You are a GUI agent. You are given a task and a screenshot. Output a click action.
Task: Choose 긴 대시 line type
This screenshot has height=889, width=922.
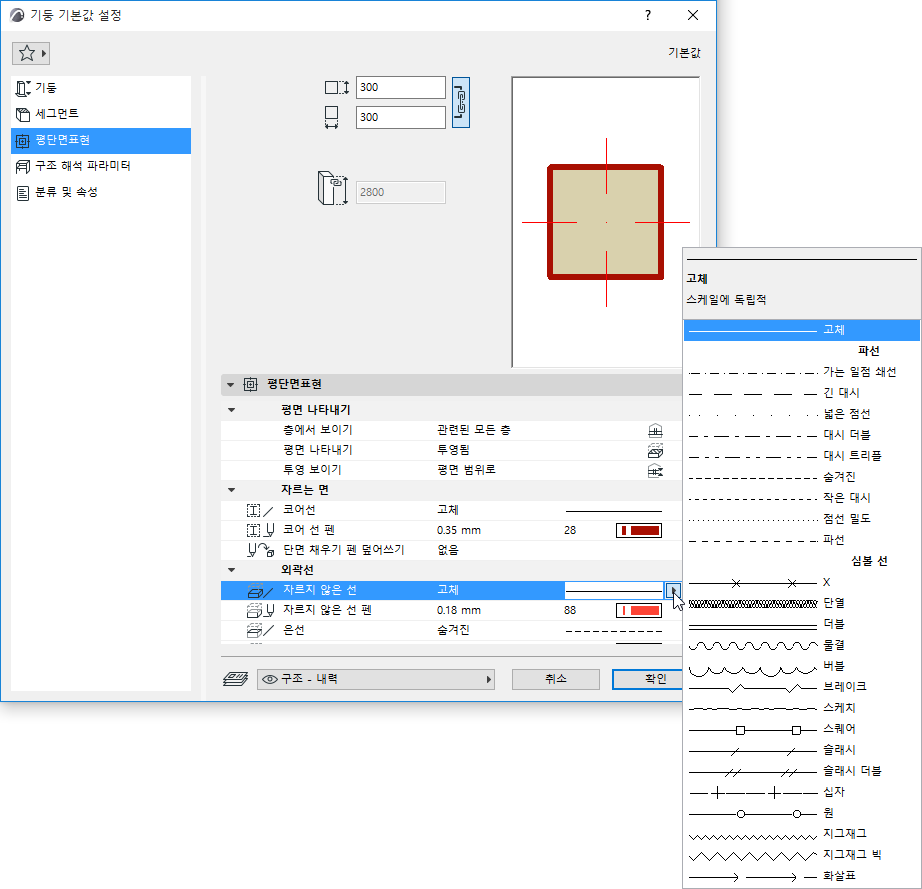coord(802,393)
